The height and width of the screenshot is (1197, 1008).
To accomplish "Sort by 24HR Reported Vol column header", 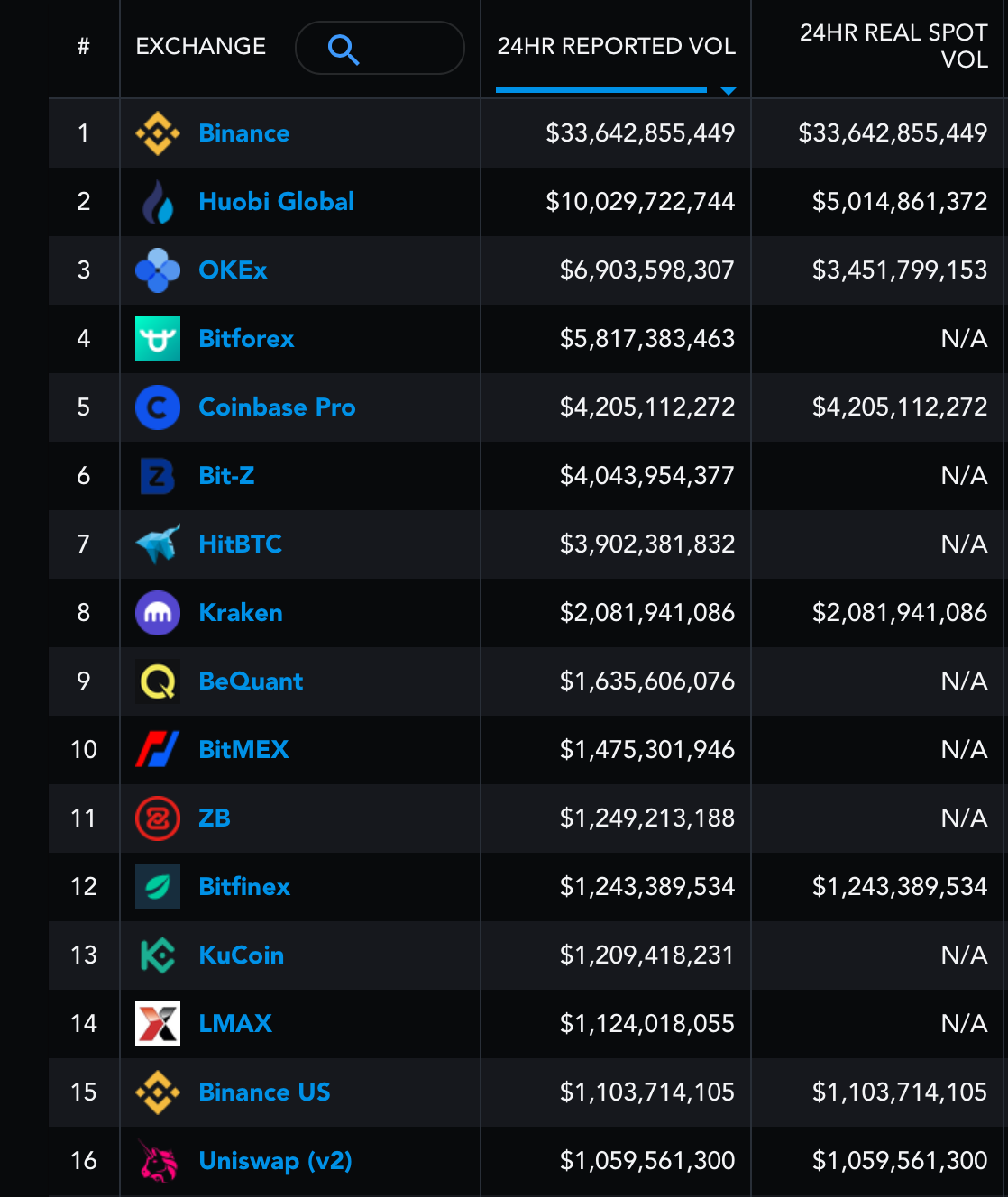I will point(617,46).
